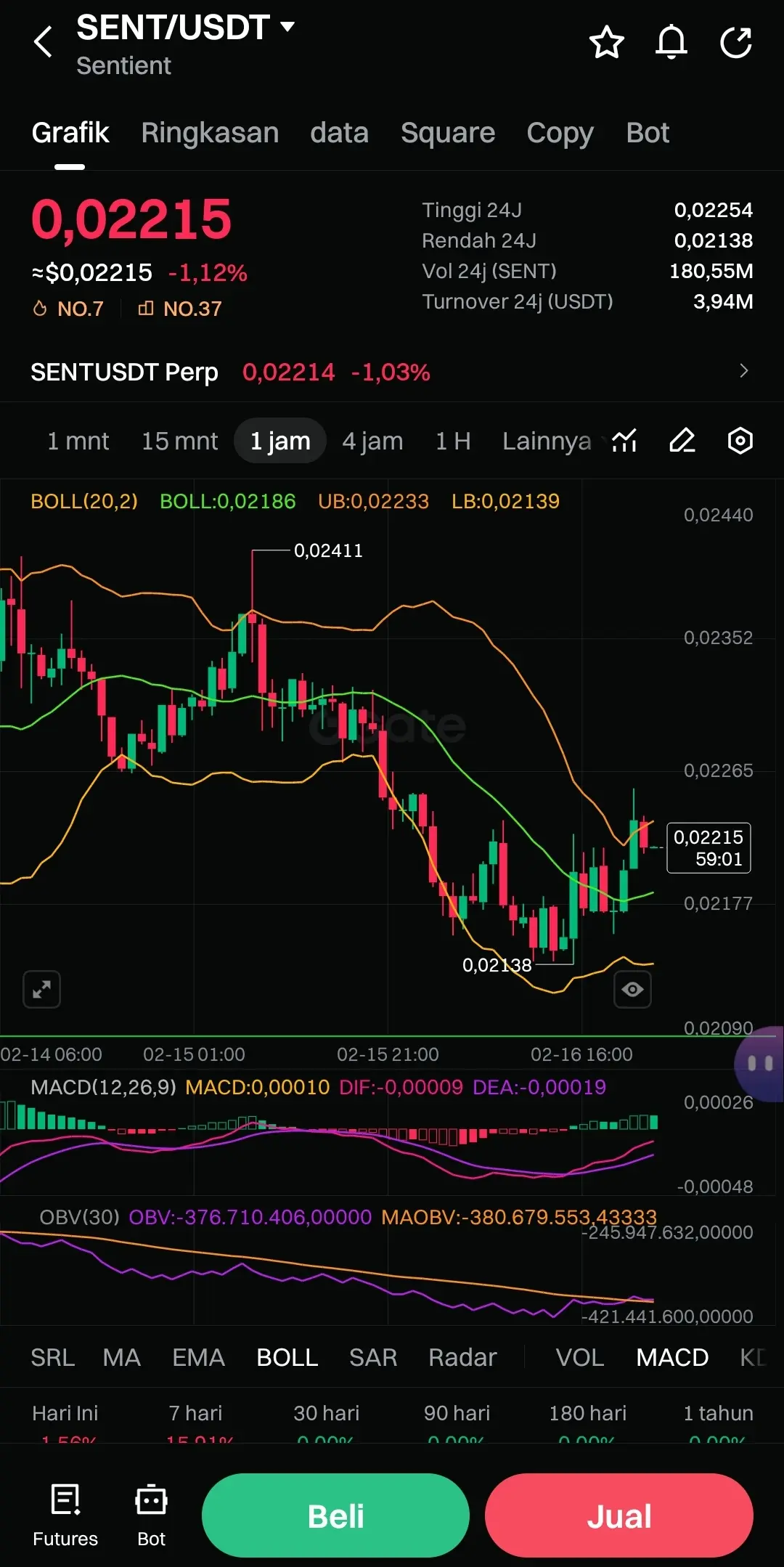Enable SAR indicator

pyautogui.click(x=373, y=1357)
